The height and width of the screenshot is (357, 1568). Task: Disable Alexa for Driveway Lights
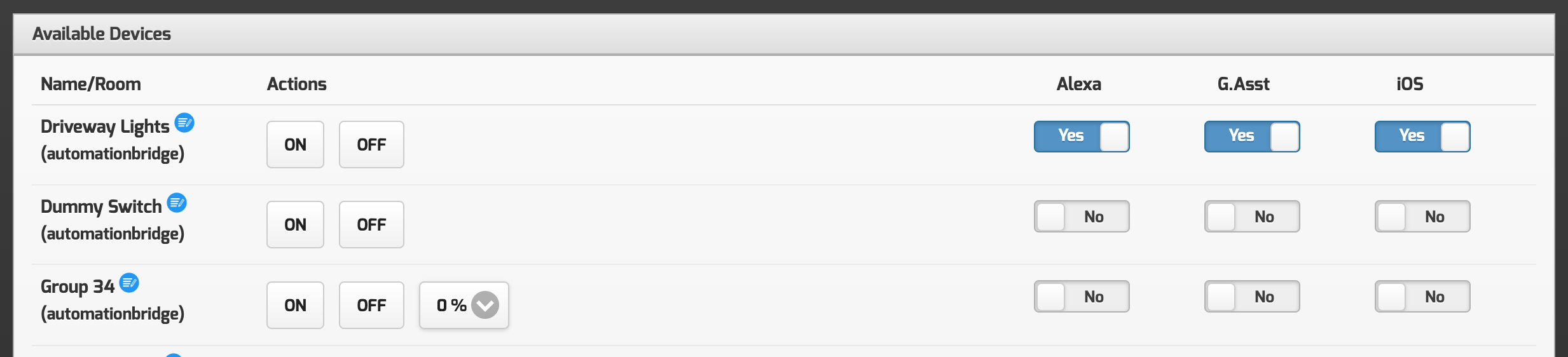[1081, 137]
